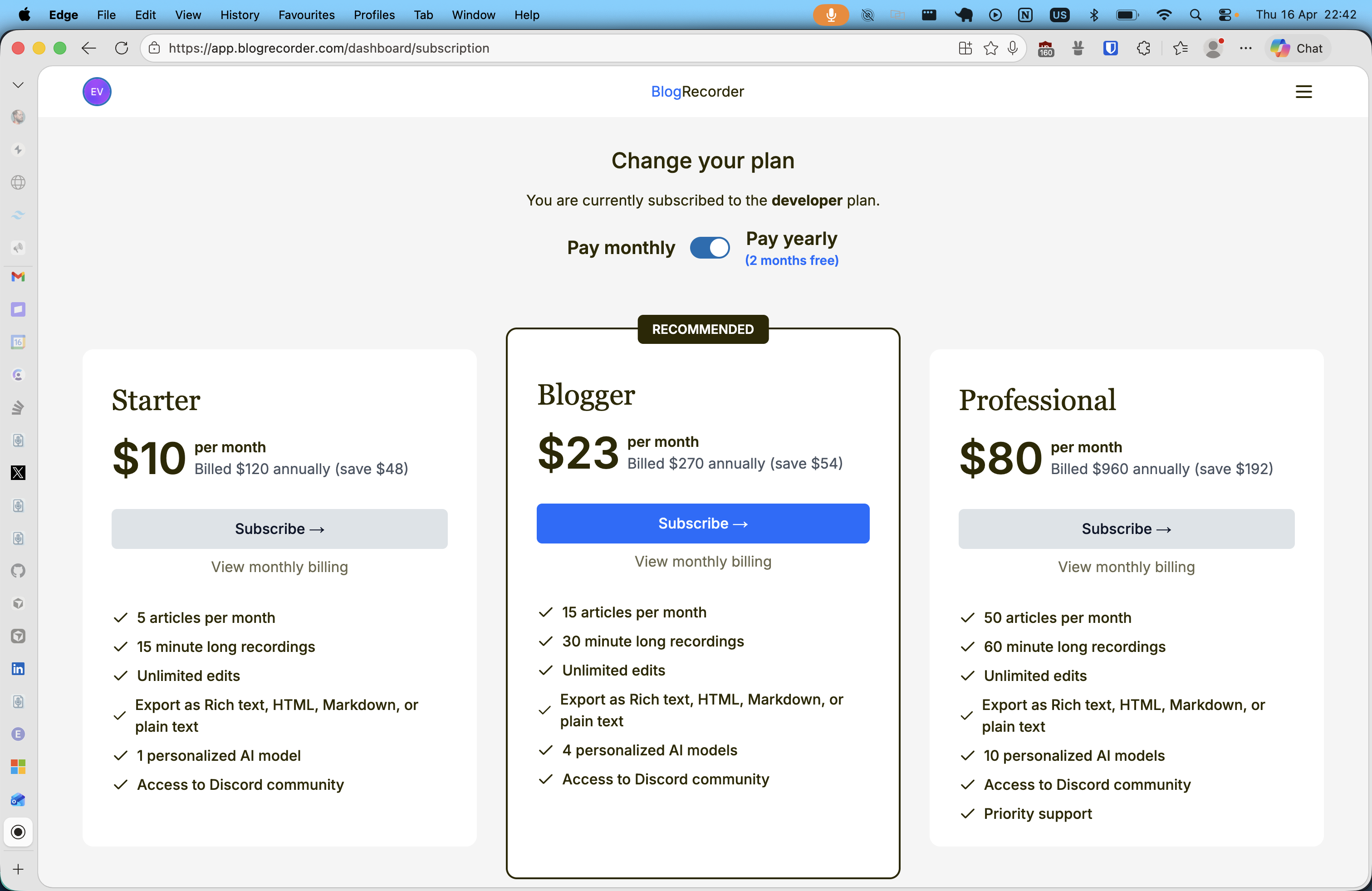Open the Bitwarden extension
1372x891 pixels.
coord(1112,48)
